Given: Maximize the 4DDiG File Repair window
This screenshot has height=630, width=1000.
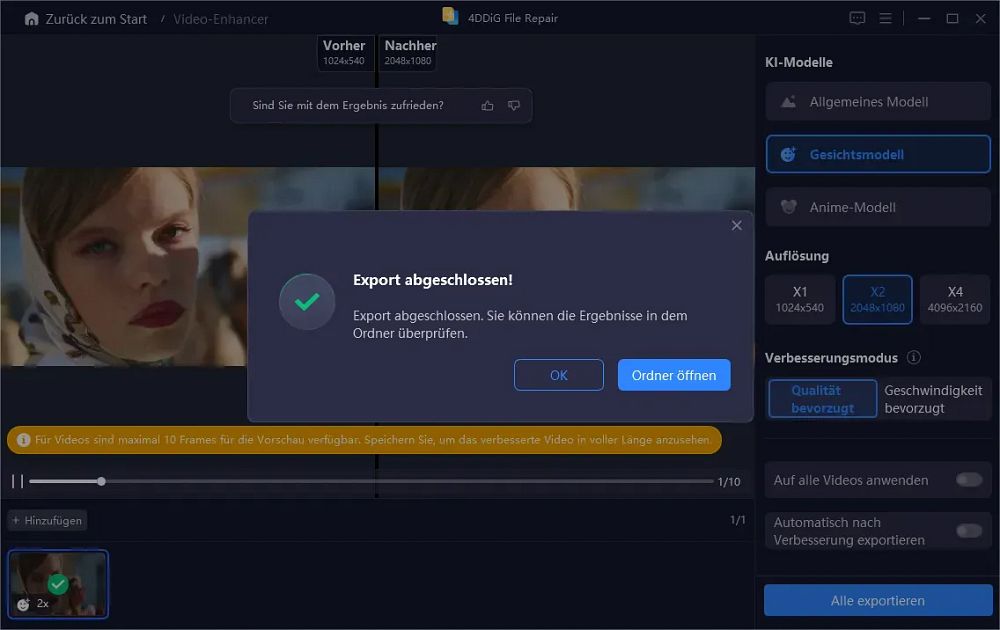Looking at the screenshot, I should coord(952,18).
